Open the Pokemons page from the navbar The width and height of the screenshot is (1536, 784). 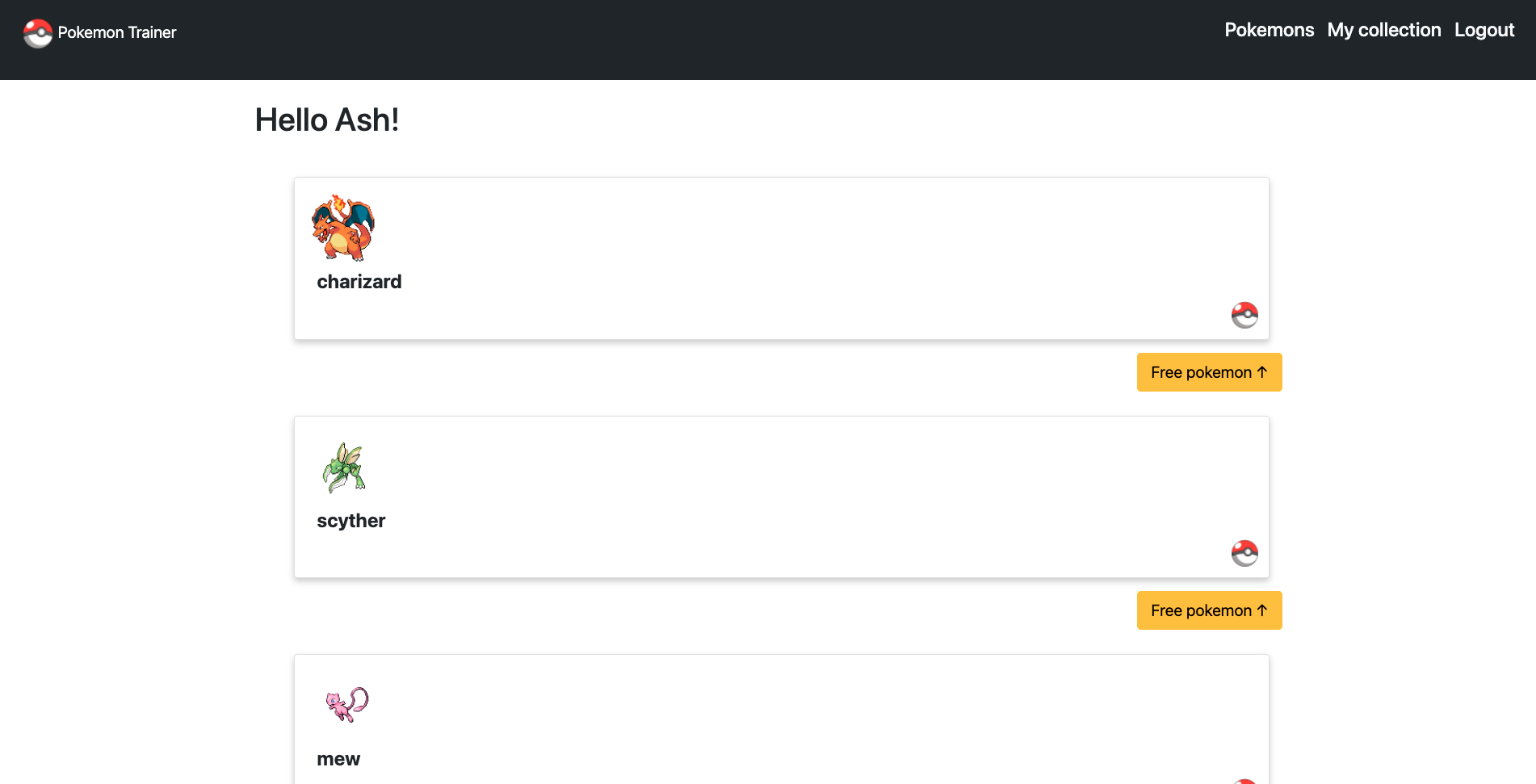[x=1268, y=30]
